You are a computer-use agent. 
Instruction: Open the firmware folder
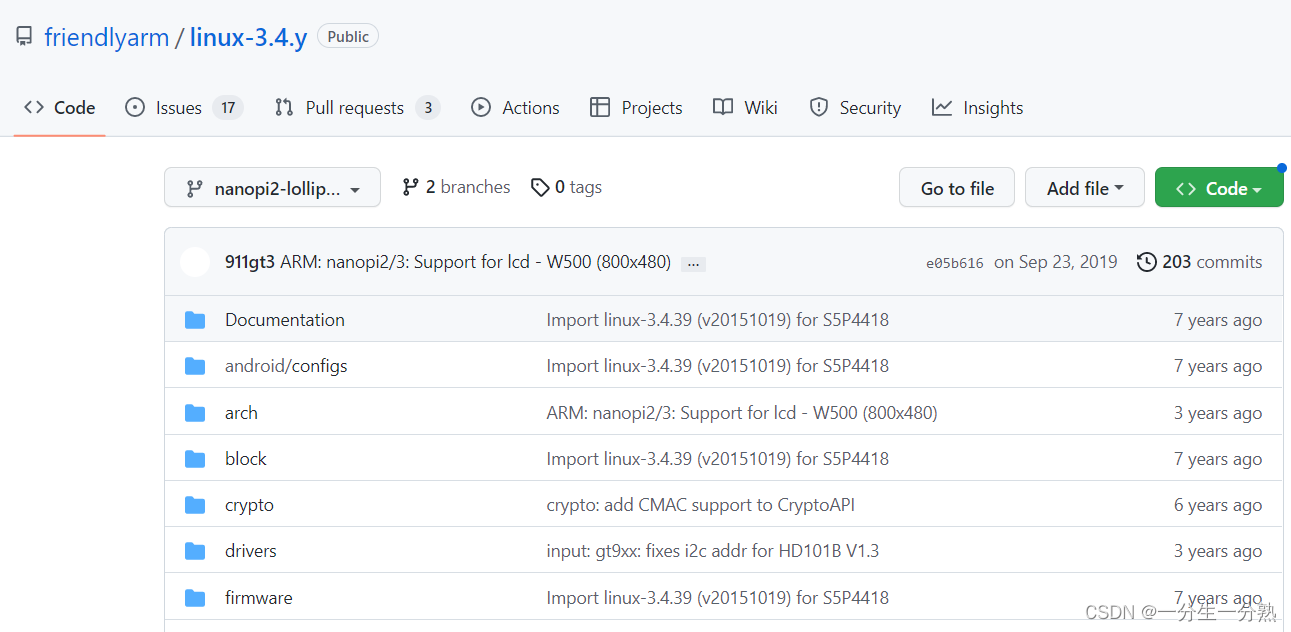click(x=259, y=598)
